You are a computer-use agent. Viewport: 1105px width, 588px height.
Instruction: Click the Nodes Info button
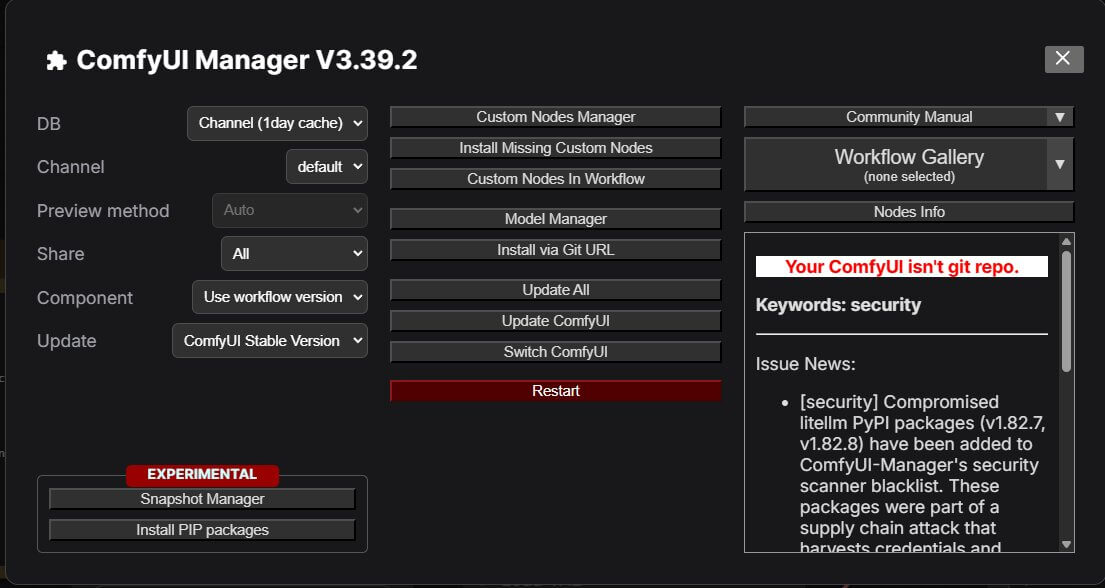click(909, 212)
